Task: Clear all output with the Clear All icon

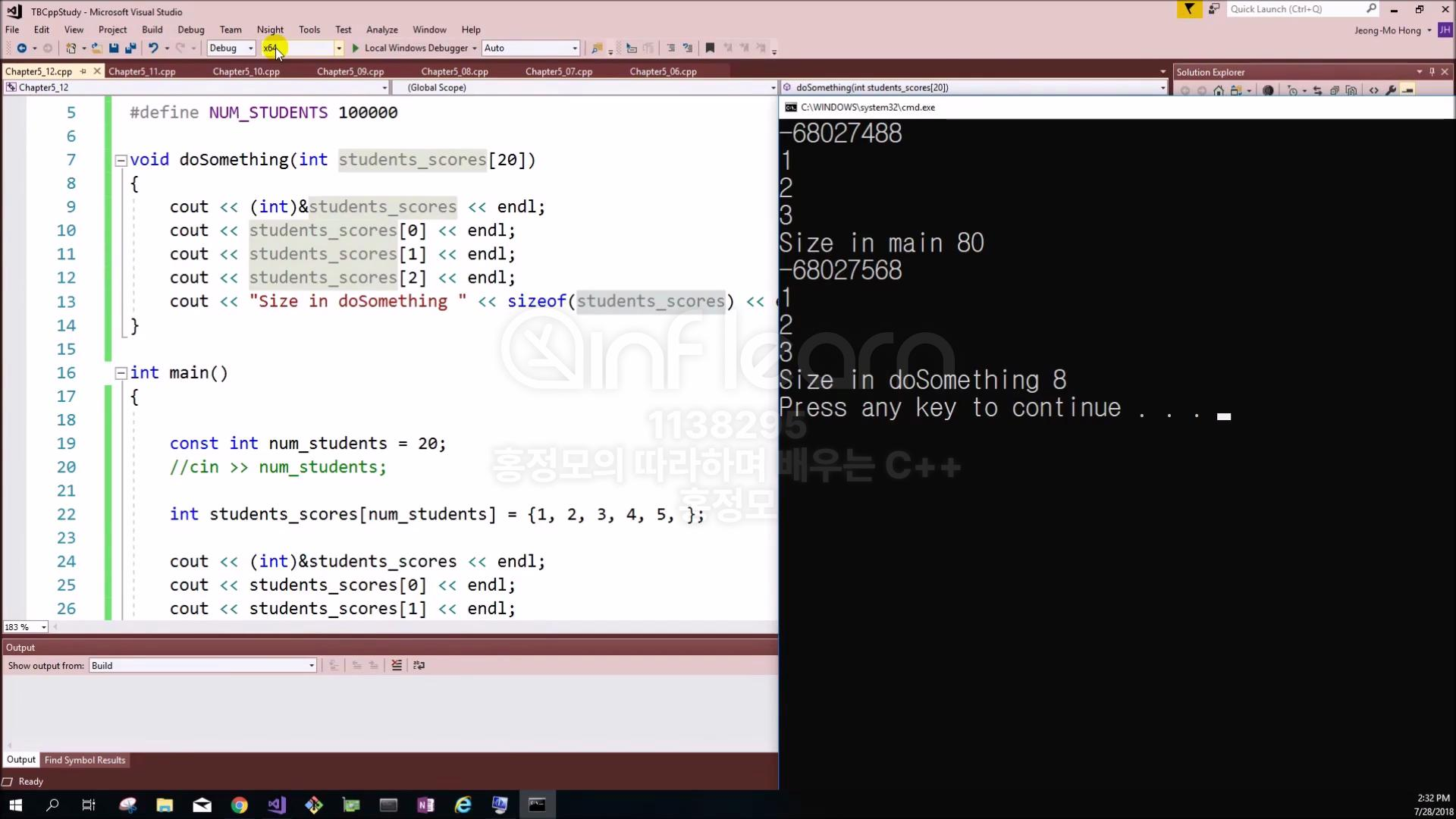Action: (397, 665)
